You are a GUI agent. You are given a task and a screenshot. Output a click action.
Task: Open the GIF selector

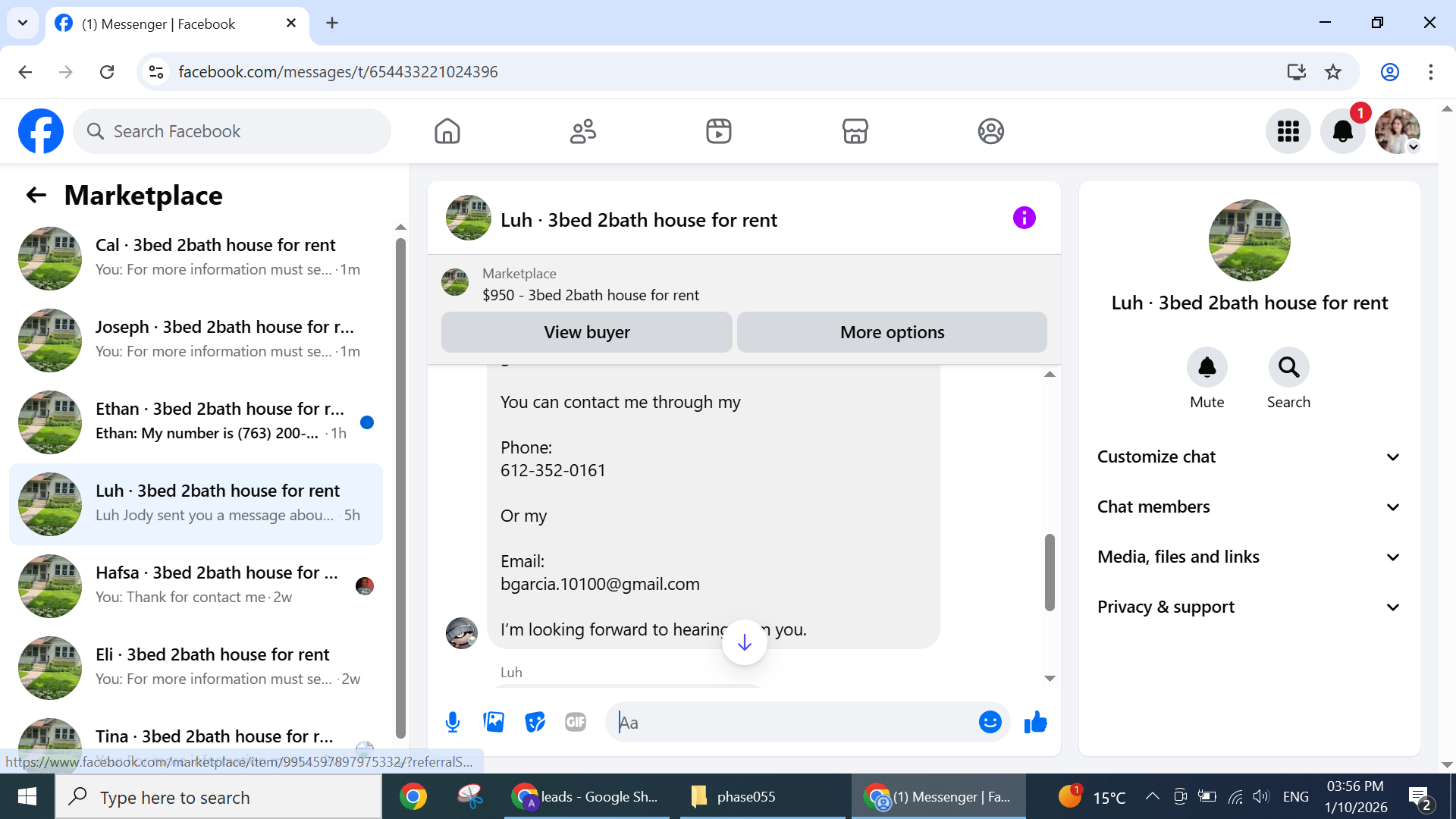(x=576, y=722)
